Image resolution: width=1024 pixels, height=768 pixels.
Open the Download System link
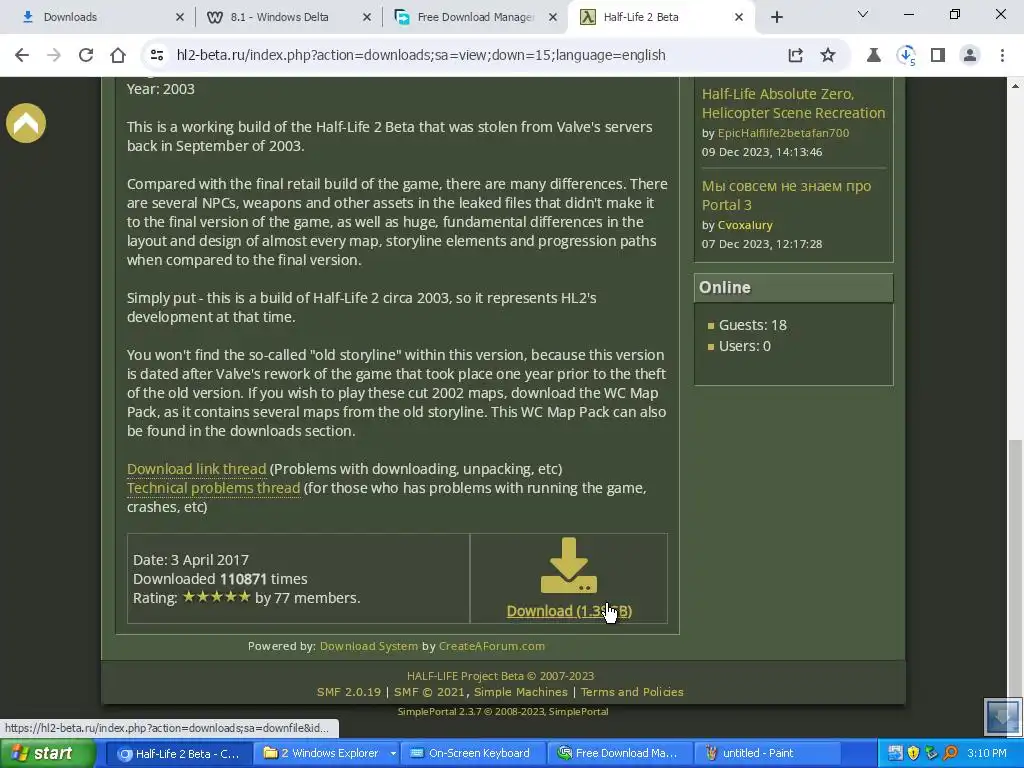click(369, 646)
